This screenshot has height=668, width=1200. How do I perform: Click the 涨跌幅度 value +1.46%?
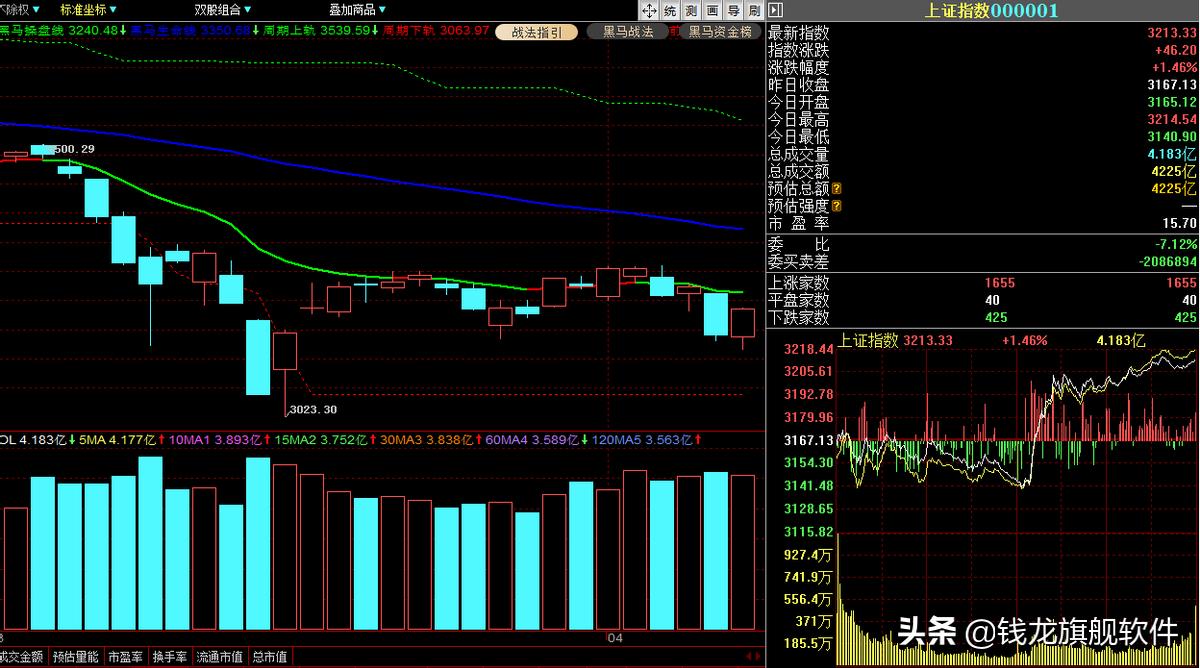click(1175, 68)
